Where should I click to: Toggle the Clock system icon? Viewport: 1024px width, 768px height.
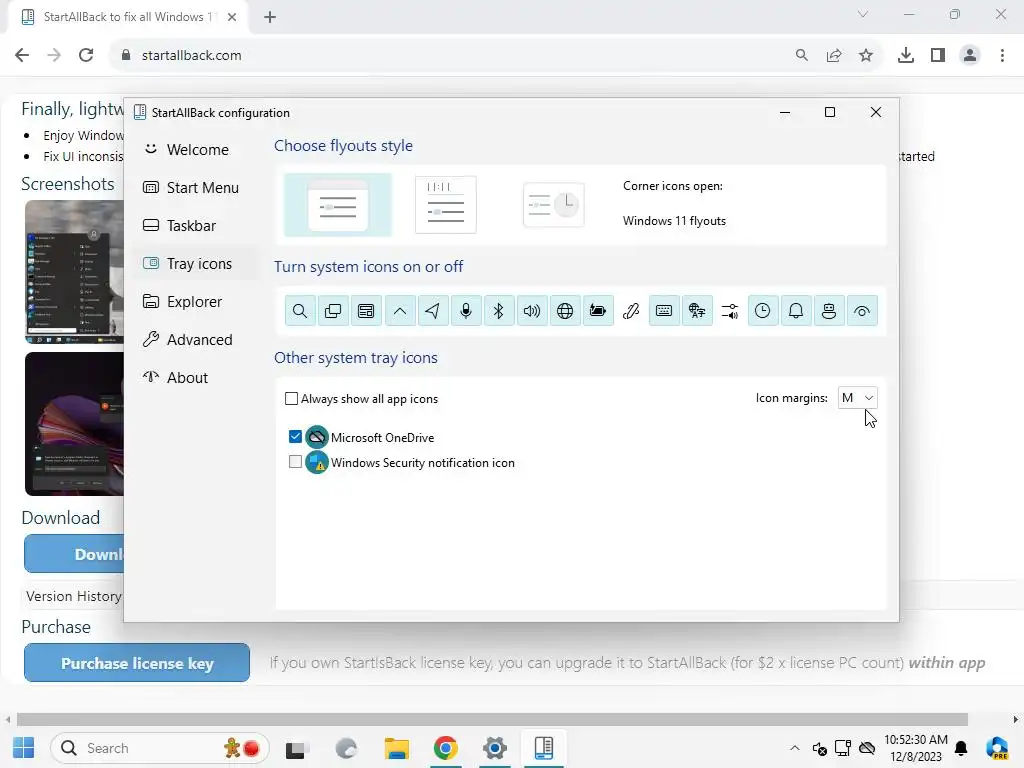pyautogui.click(x=763, y=311)
